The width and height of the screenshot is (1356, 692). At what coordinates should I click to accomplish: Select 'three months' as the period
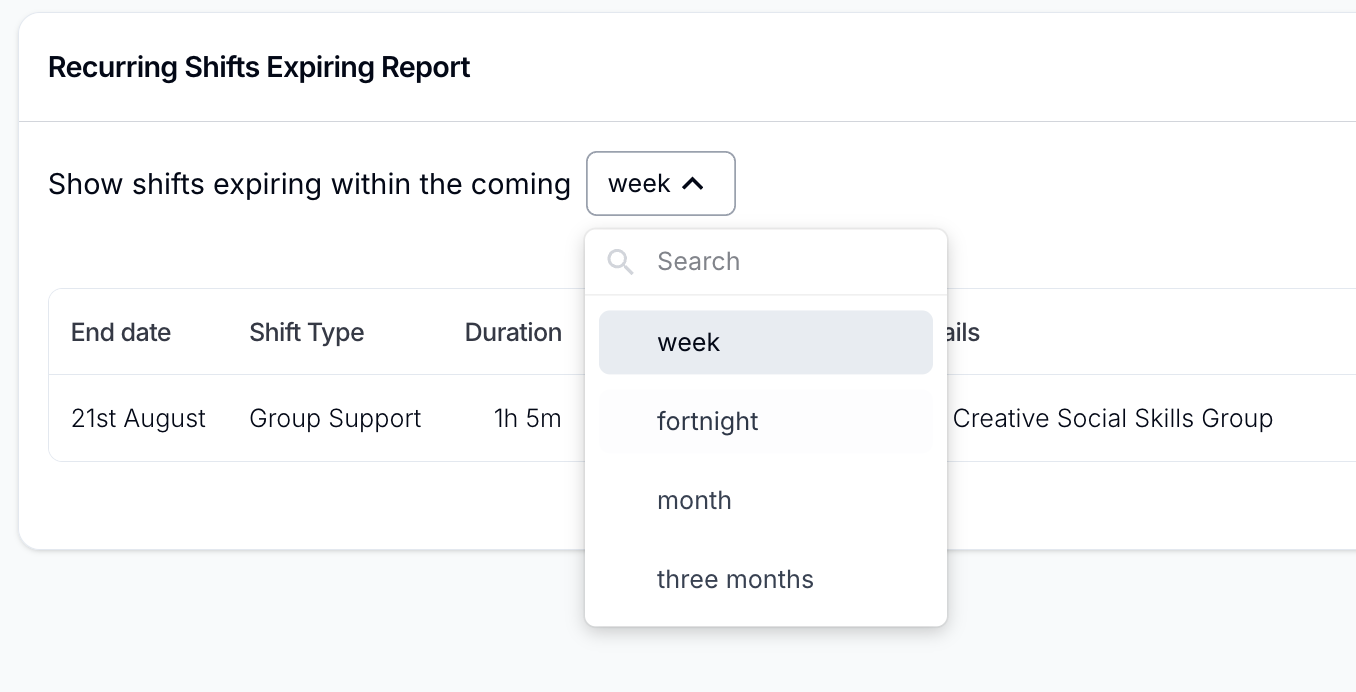pos(765,579)
